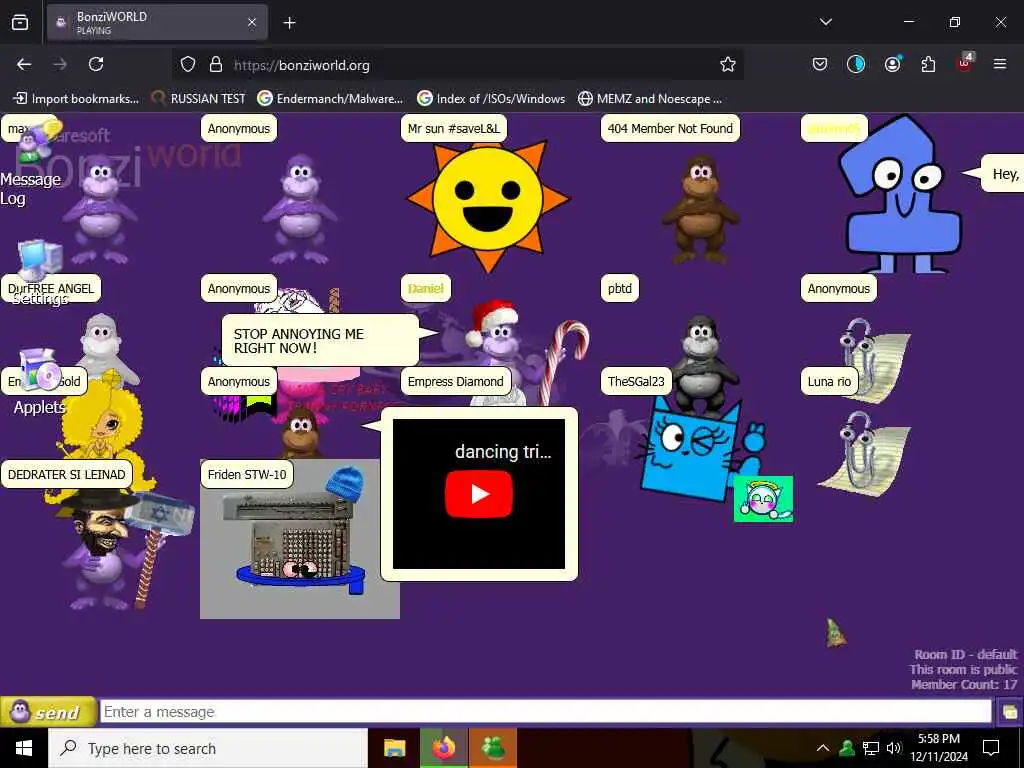Click the 404 Member Not Found brown gorilla
The image size is (1024, 768).
(700, 209)
